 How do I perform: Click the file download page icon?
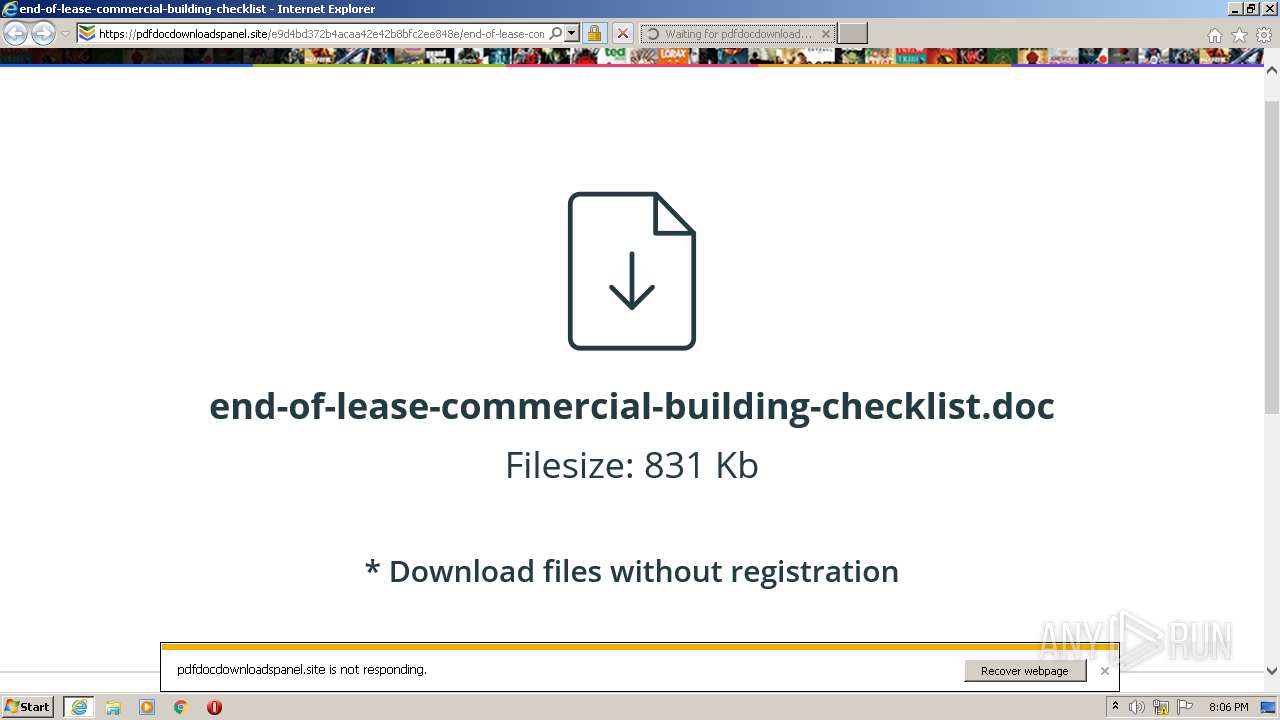[632, 271]
